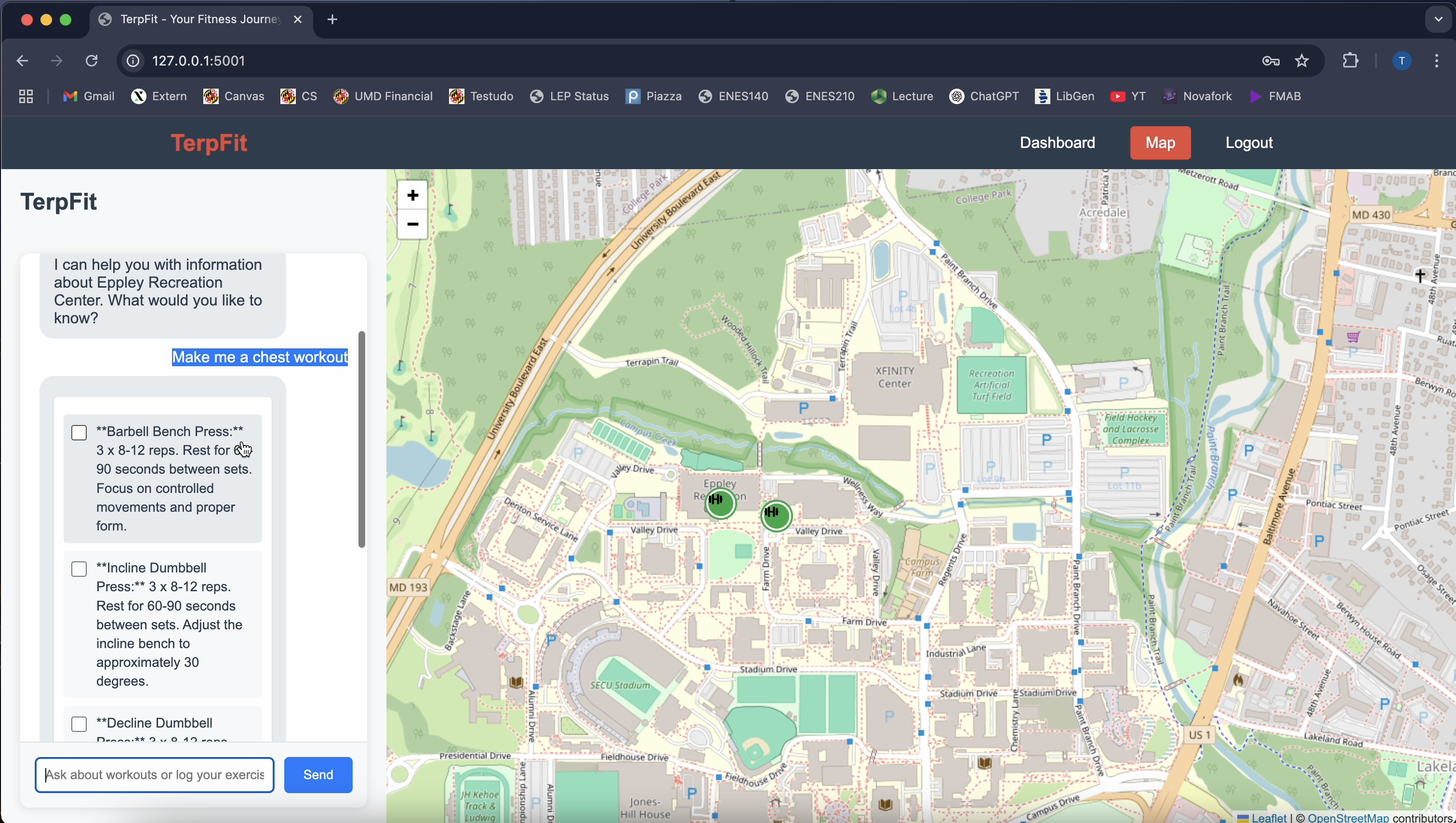Select the Map navigation tab

click(x=1160, y=143)
